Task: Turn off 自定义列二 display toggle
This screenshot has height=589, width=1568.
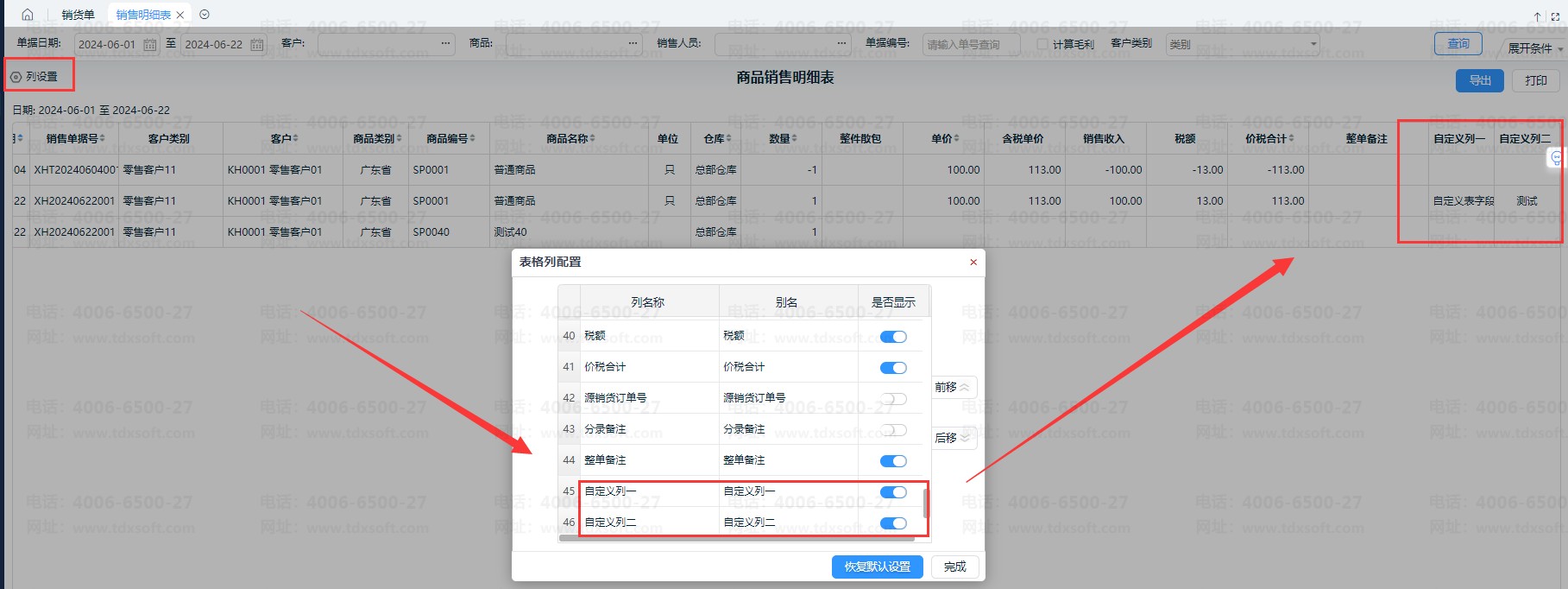Action: click(892, 523)
